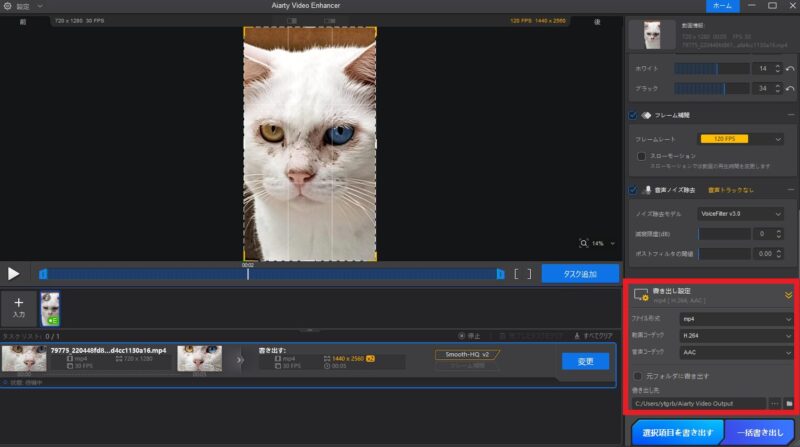Open the 120 FPS frame rate dropdown
800x447 pixels.
click(x=741, y=139)
